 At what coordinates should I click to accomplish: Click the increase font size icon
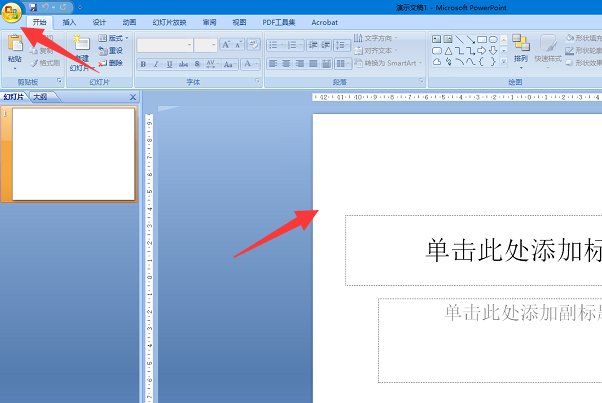coord(226,45)
